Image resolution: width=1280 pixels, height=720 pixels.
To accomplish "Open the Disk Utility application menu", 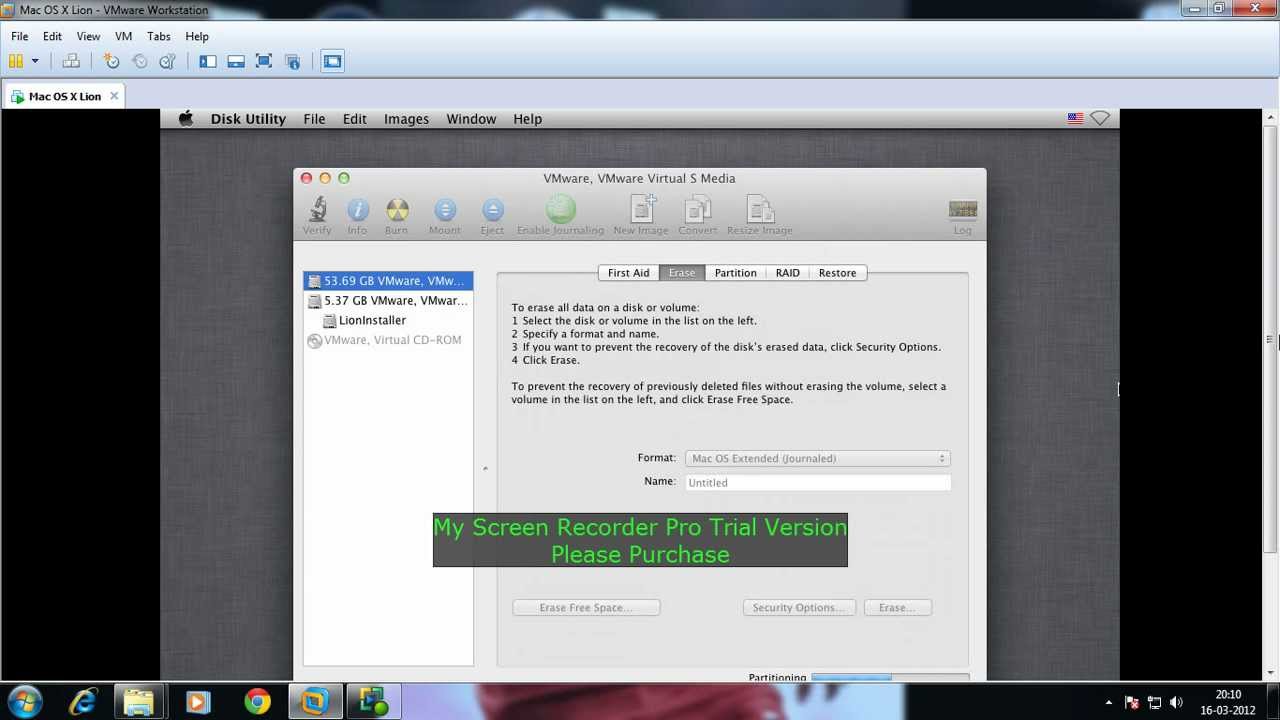I will [248, 119].
